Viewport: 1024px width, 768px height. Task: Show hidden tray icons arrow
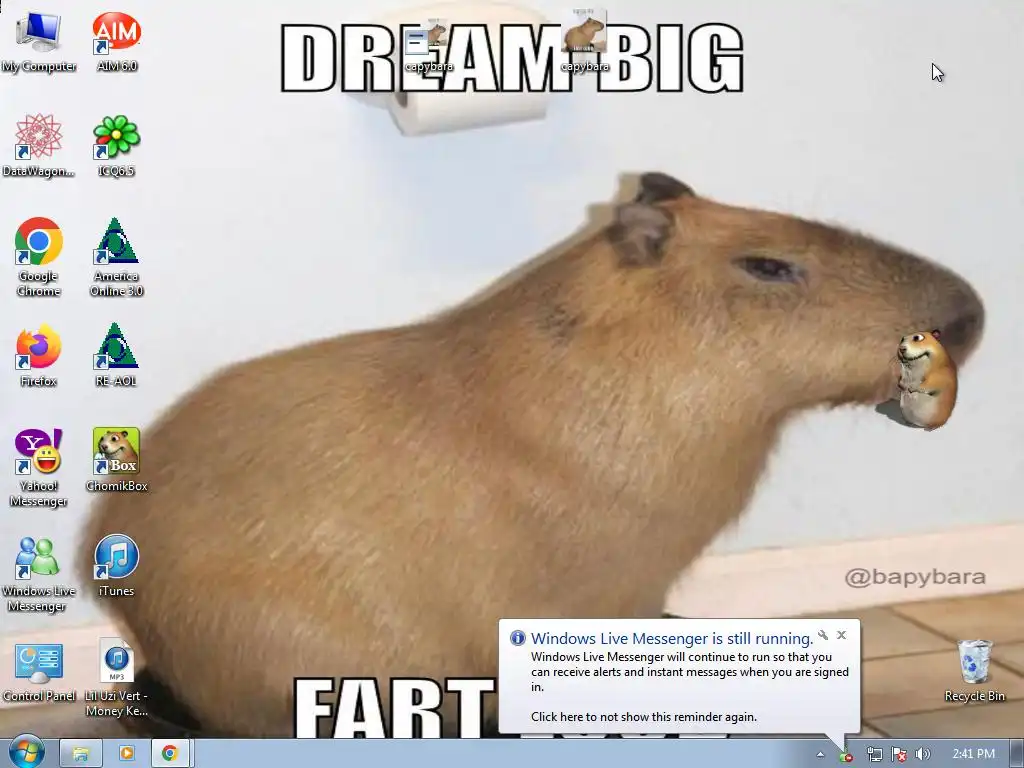[x=821, y=754]
